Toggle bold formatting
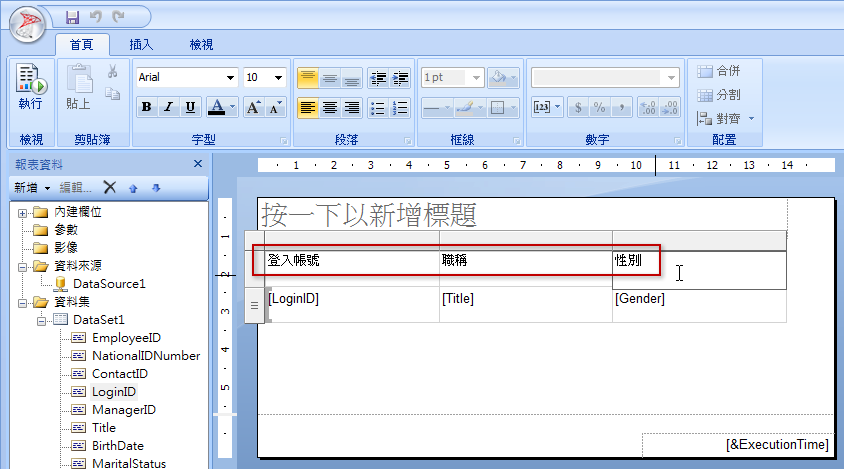Viewport: 844px width, 469px height. pos(146,107)
